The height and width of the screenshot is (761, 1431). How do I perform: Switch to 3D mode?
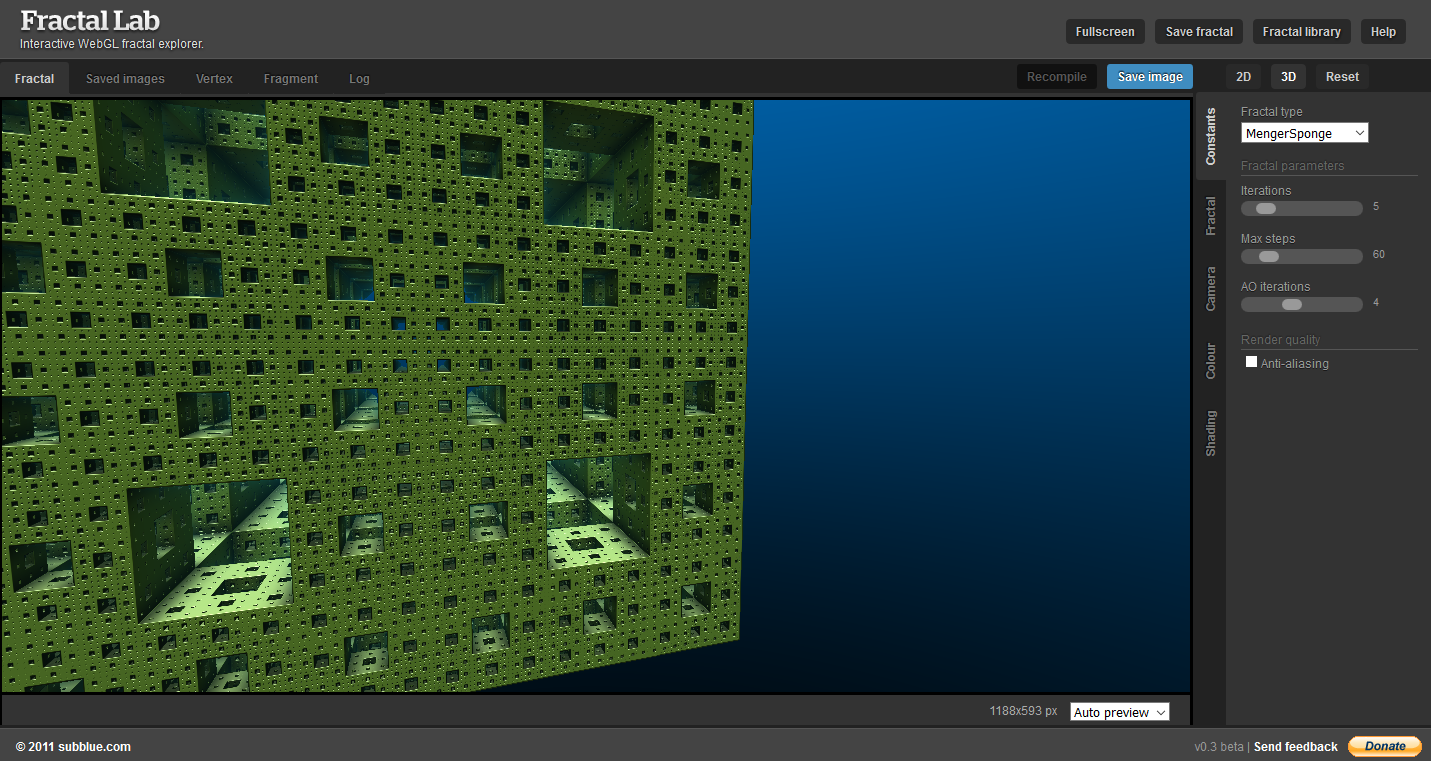1289,77
